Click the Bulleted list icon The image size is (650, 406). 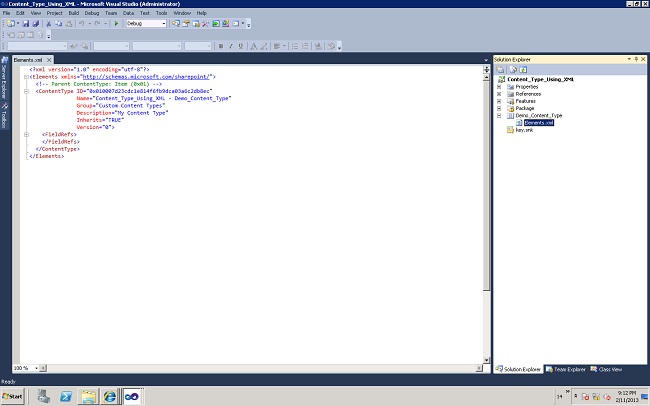295,46
